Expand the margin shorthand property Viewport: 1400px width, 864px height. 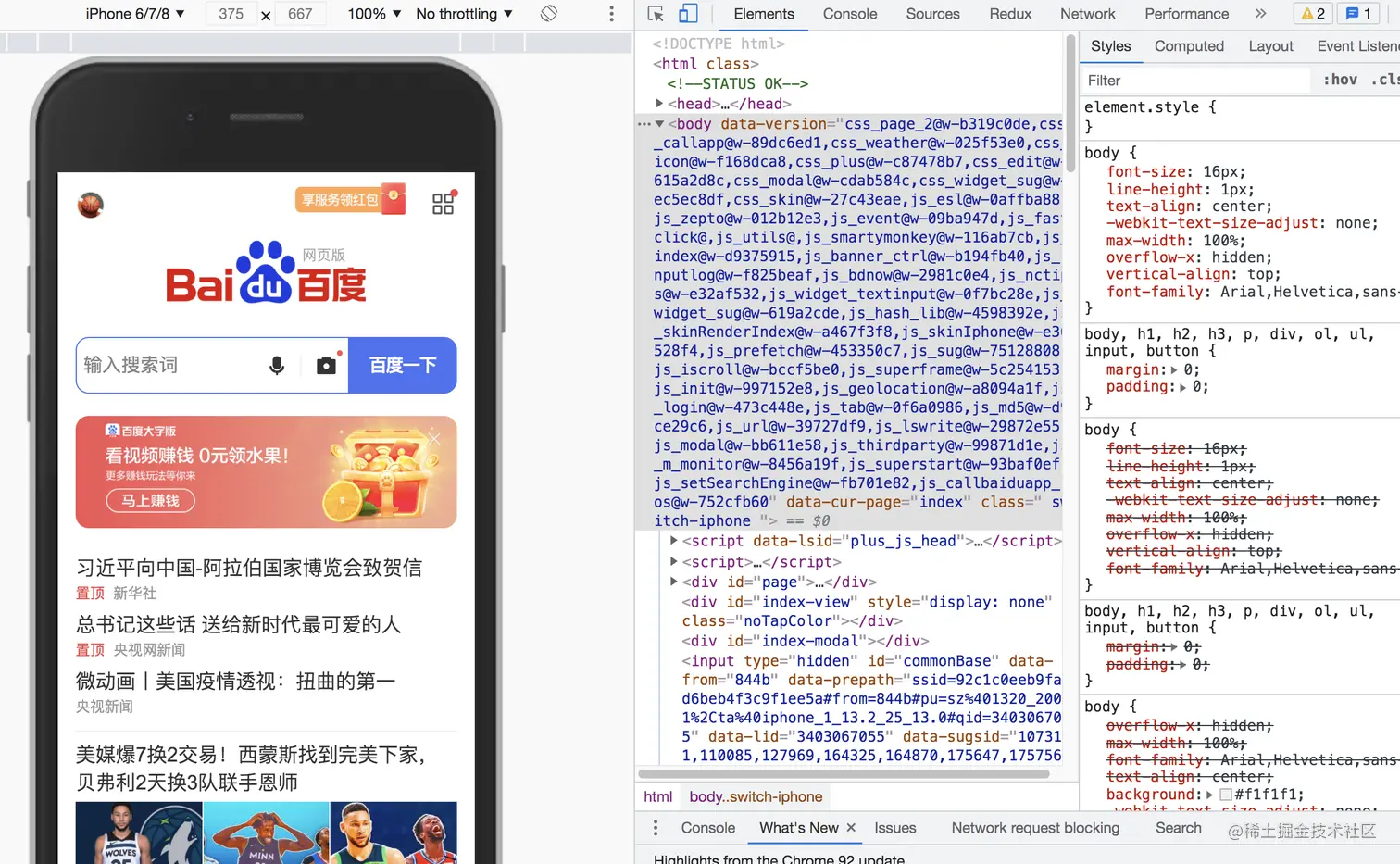(1174, 369)
